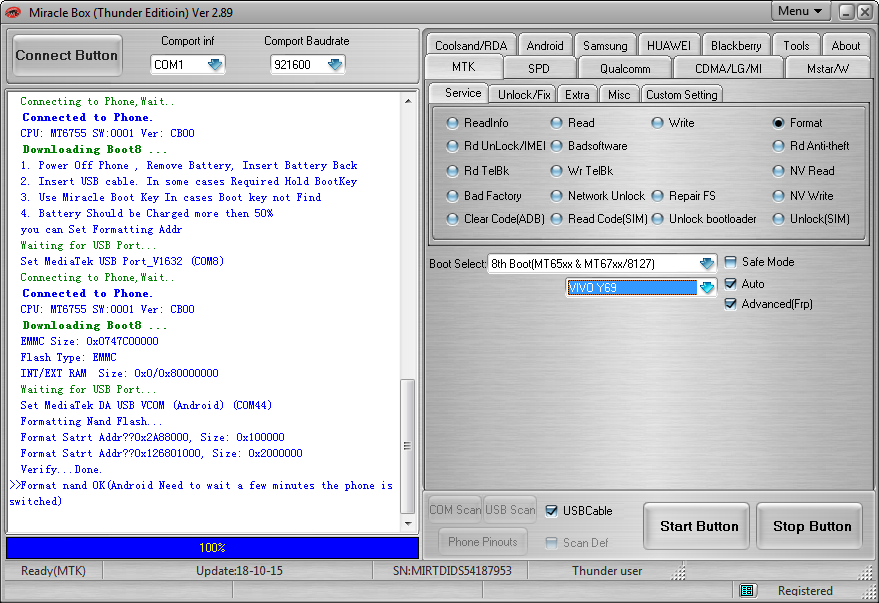Uncheck the USBCable checkbox
The height and width of the screenshot is (603, 879).
(552, 511)
